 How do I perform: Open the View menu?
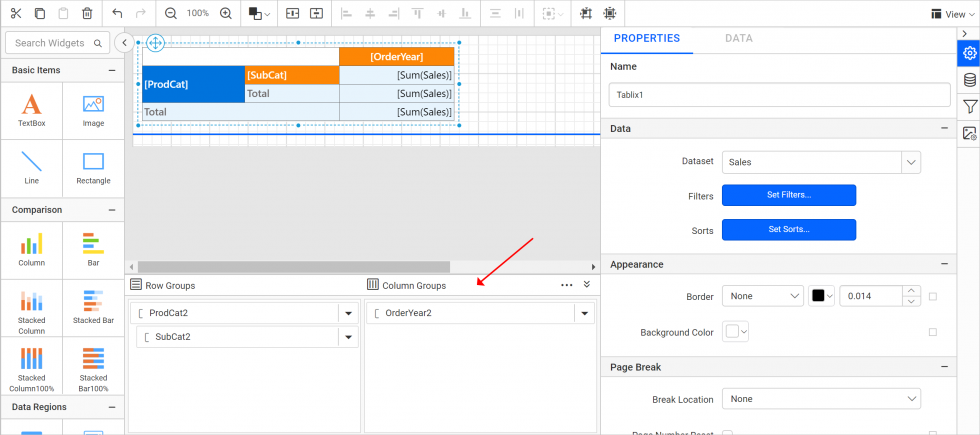(x=952, y=14)
